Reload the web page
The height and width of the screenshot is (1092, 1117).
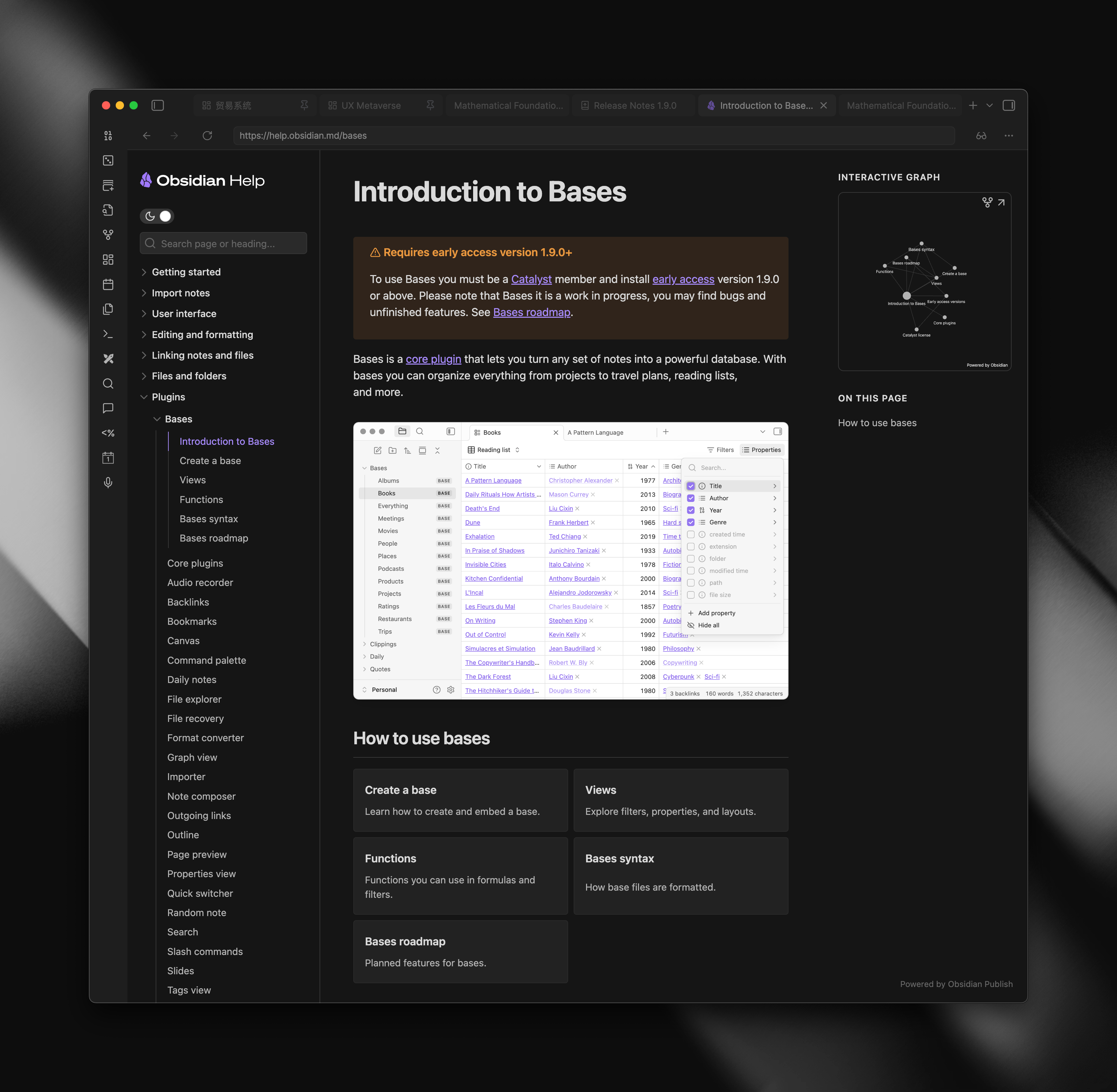(x=208, y=136)
